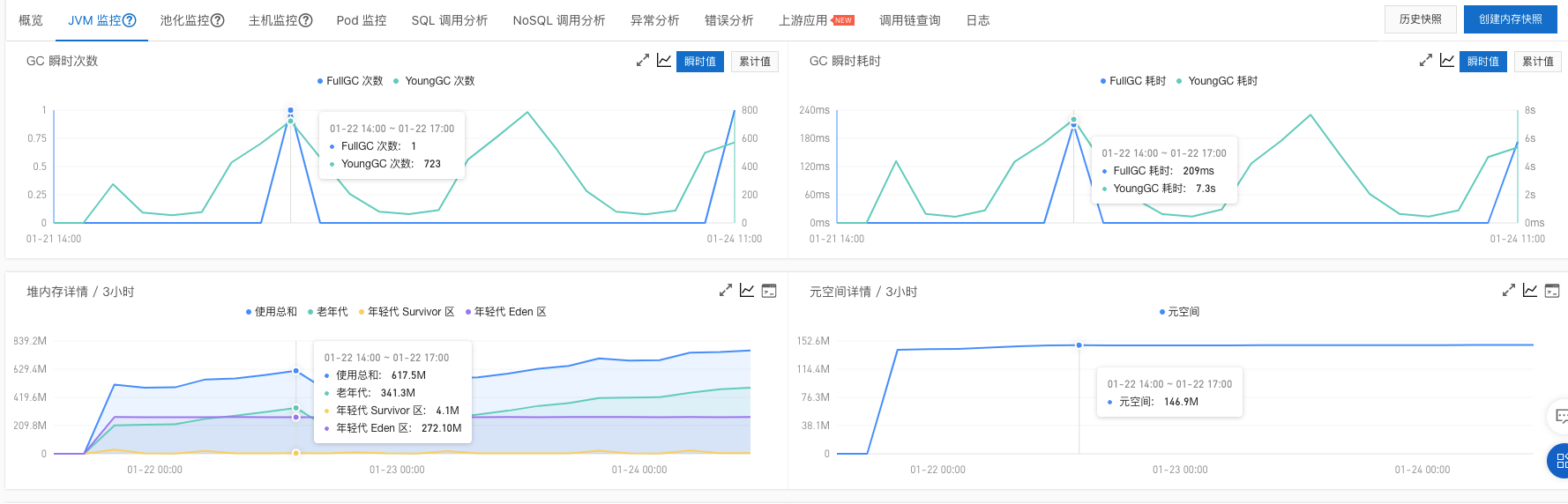Expand 堆内存详情 chart to fullscreen
Screen dimensions: 1568x504
tap(726, 290)
